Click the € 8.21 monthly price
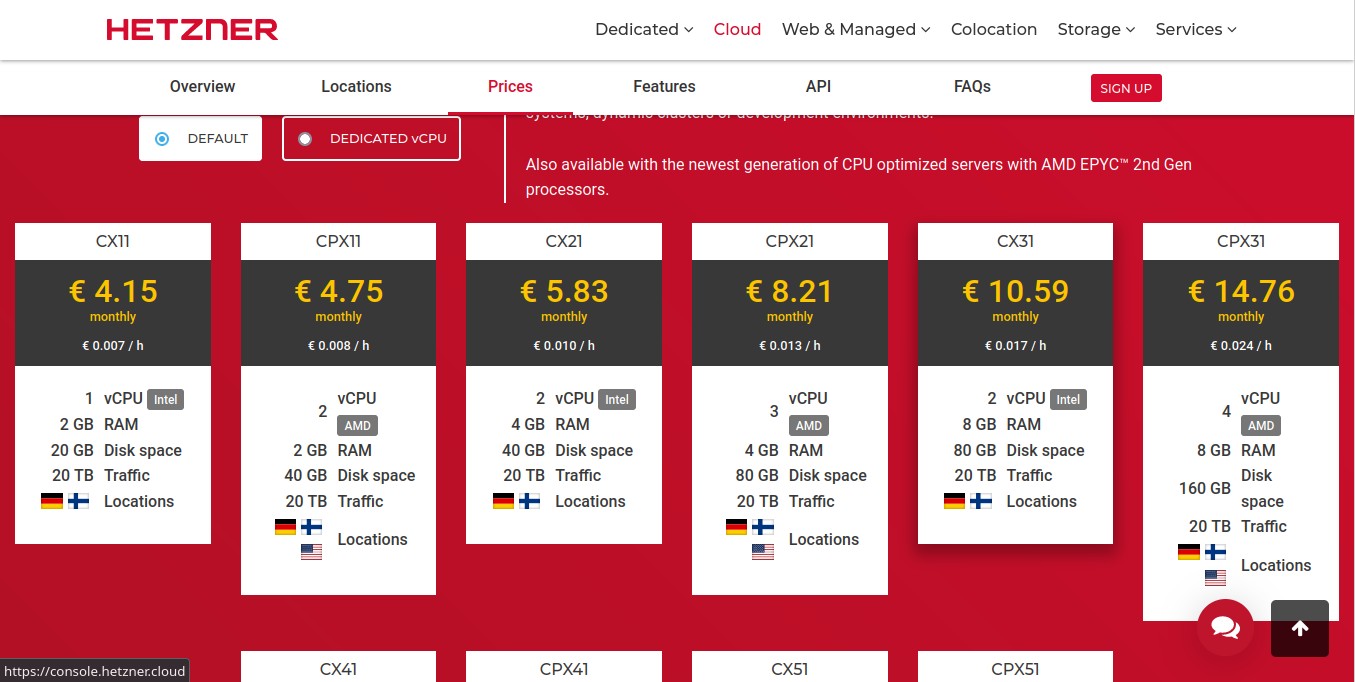This screenshot has height=682, width=1355. tap(790, 291)
